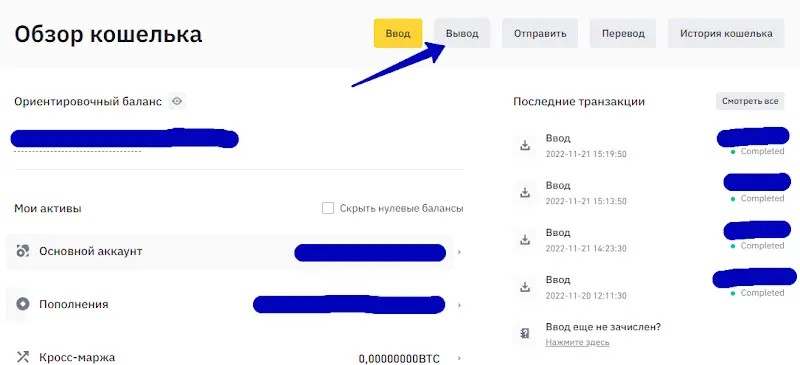Check the Скрыть нулевые балансы checkbox

pyautogui.click(x=328, y=208)
